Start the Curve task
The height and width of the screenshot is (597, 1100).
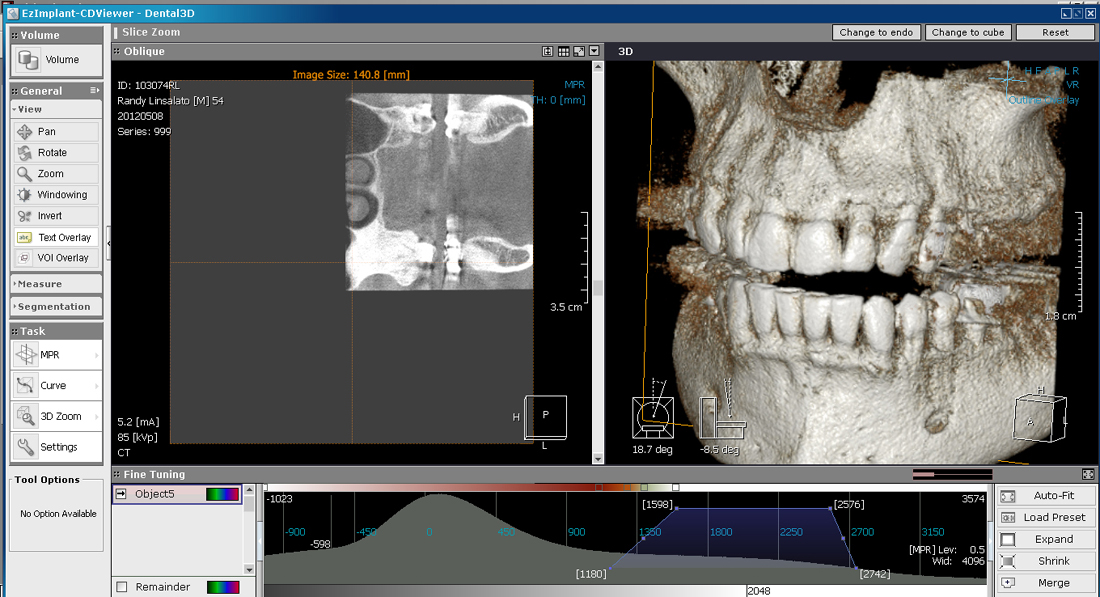point(56,385)
